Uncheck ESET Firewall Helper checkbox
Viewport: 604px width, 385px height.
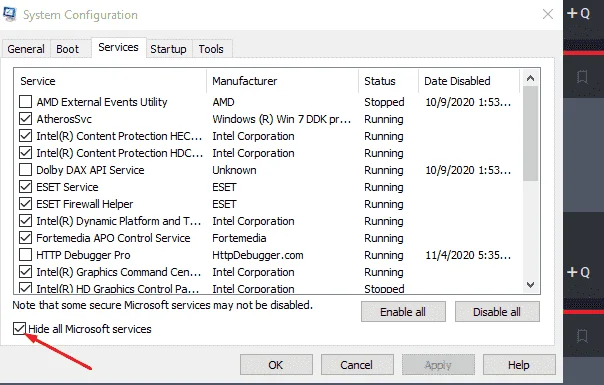[25, 203]
